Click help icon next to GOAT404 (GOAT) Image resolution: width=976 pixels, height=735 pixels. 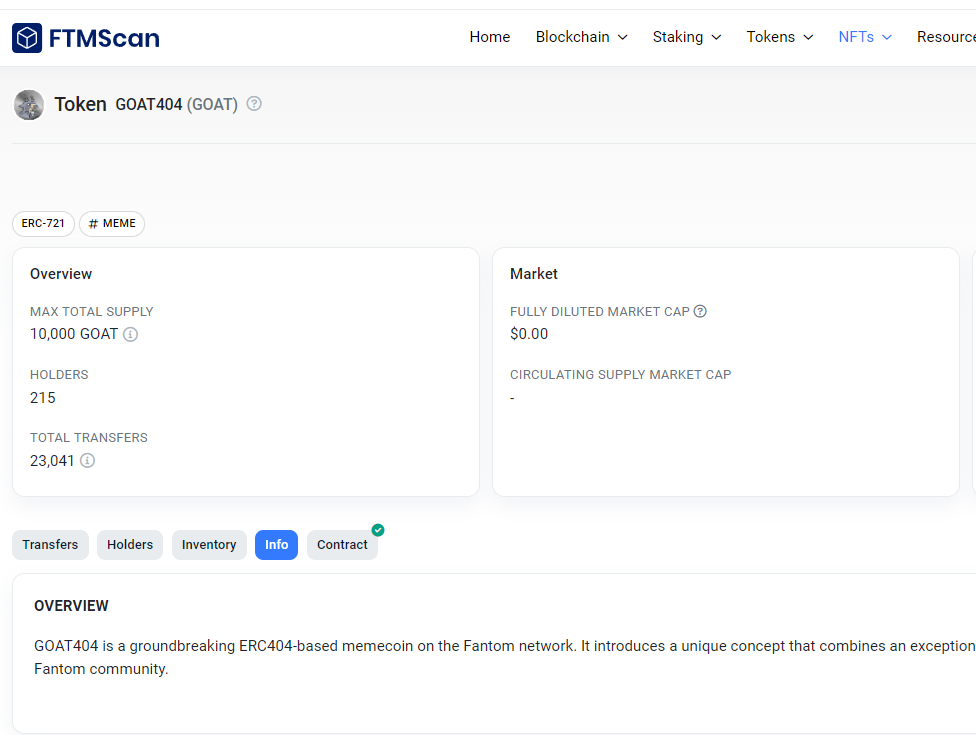point(254,103)
